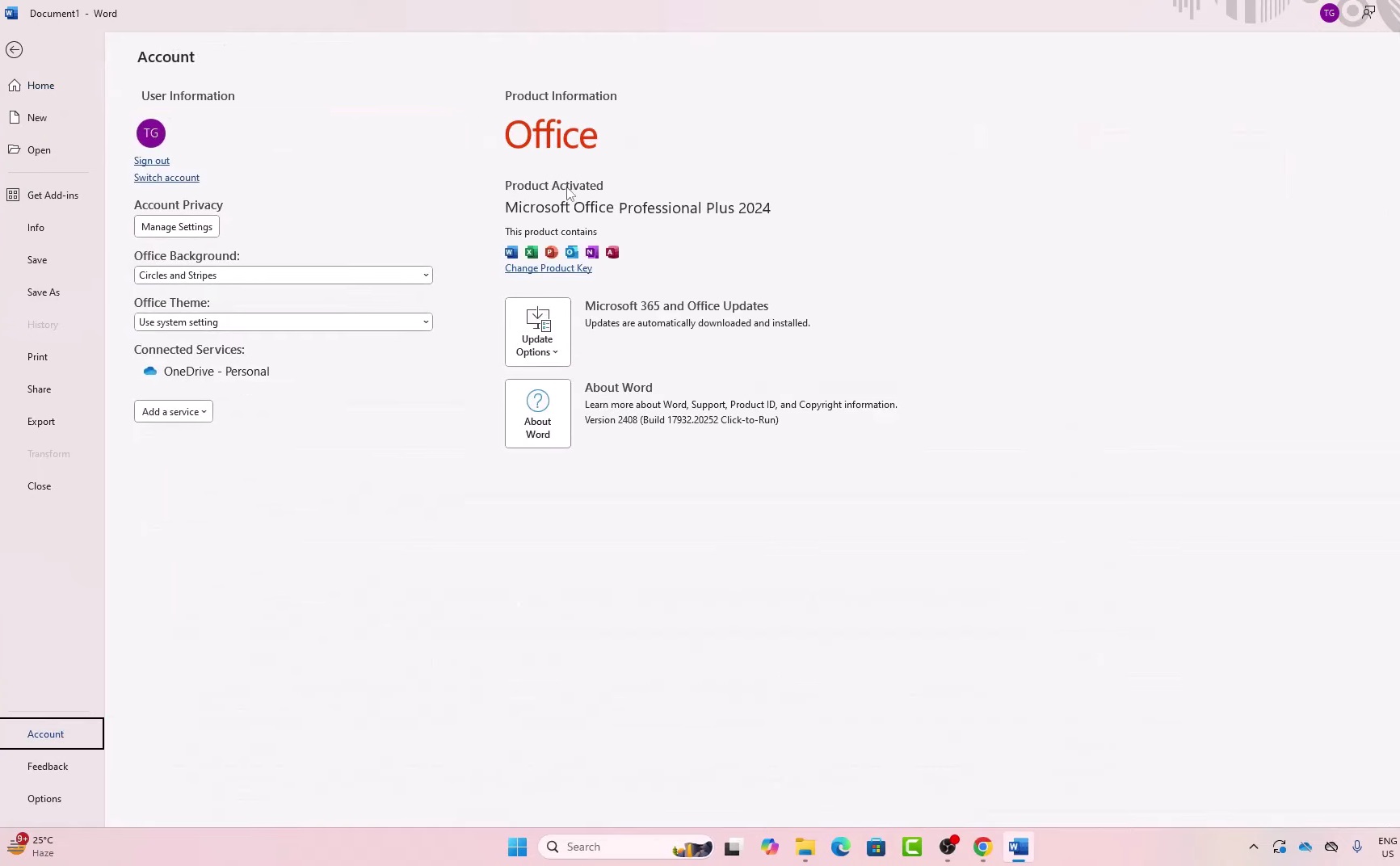This screenshot has width=1400, height=866.
Task: Open the Print page
Action: click(x=37, y=357)
